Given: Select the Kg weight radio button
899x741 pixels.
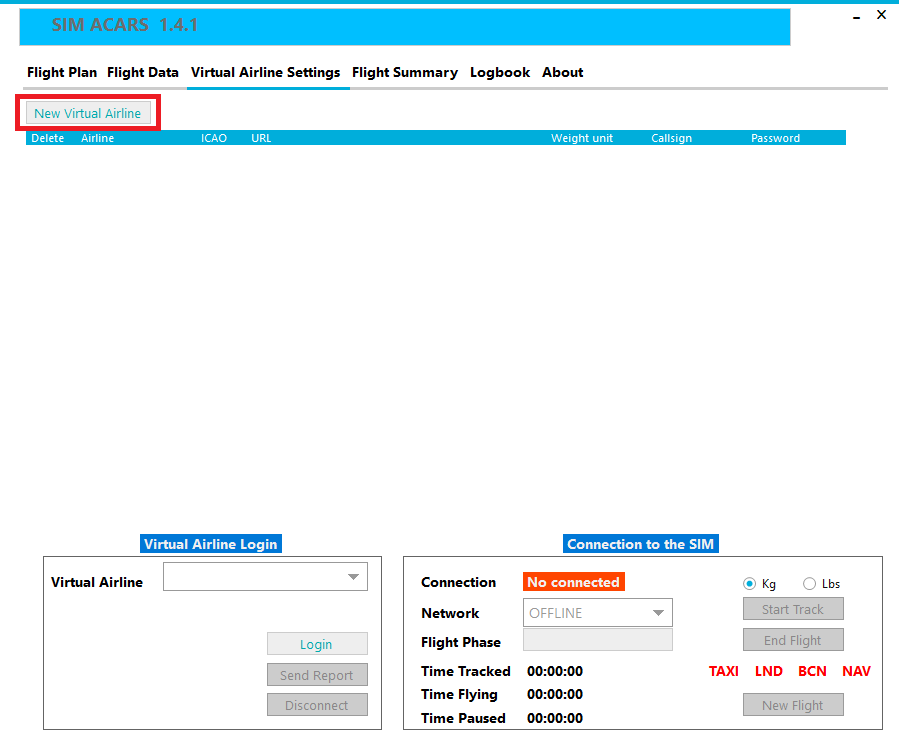Looking at the screenshot, I should (x=750, y=584).
